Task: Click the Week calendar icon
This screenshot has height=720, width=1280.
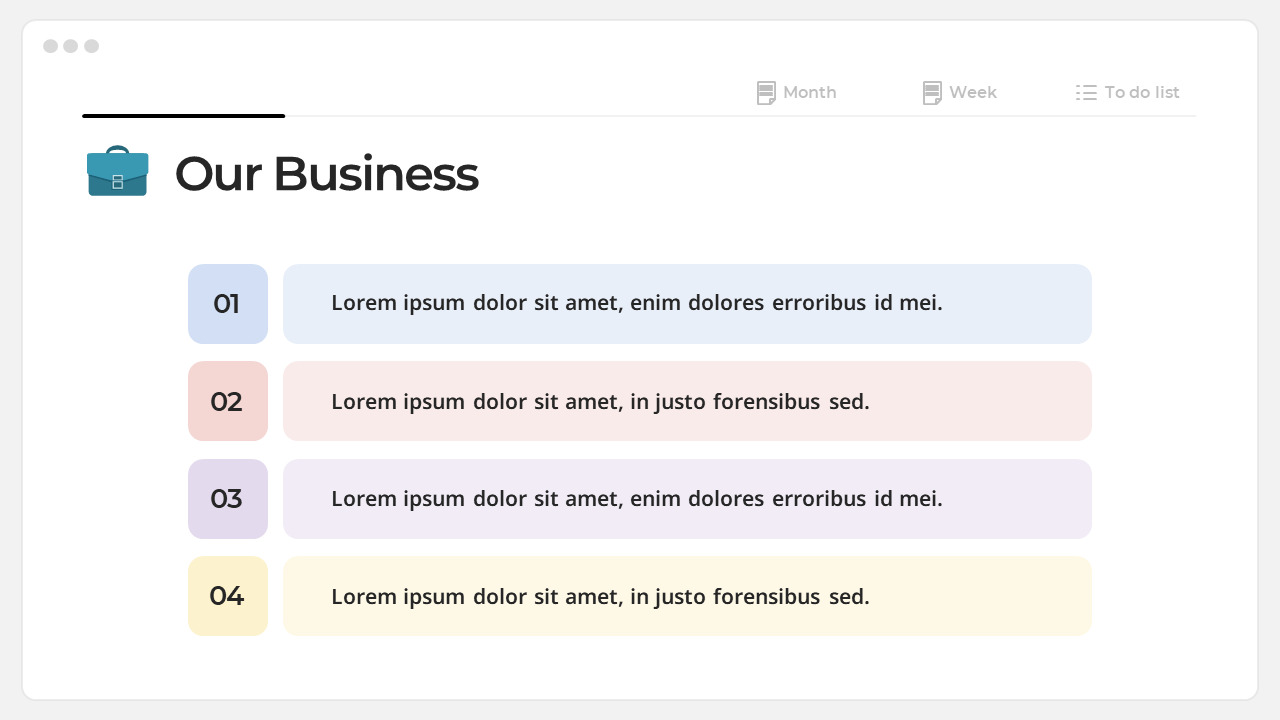Action: [x=932, y=92]
